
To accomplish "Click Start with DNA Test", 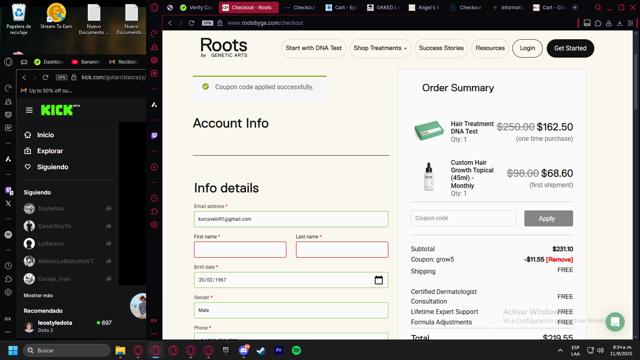I will (x=313, y=48).
